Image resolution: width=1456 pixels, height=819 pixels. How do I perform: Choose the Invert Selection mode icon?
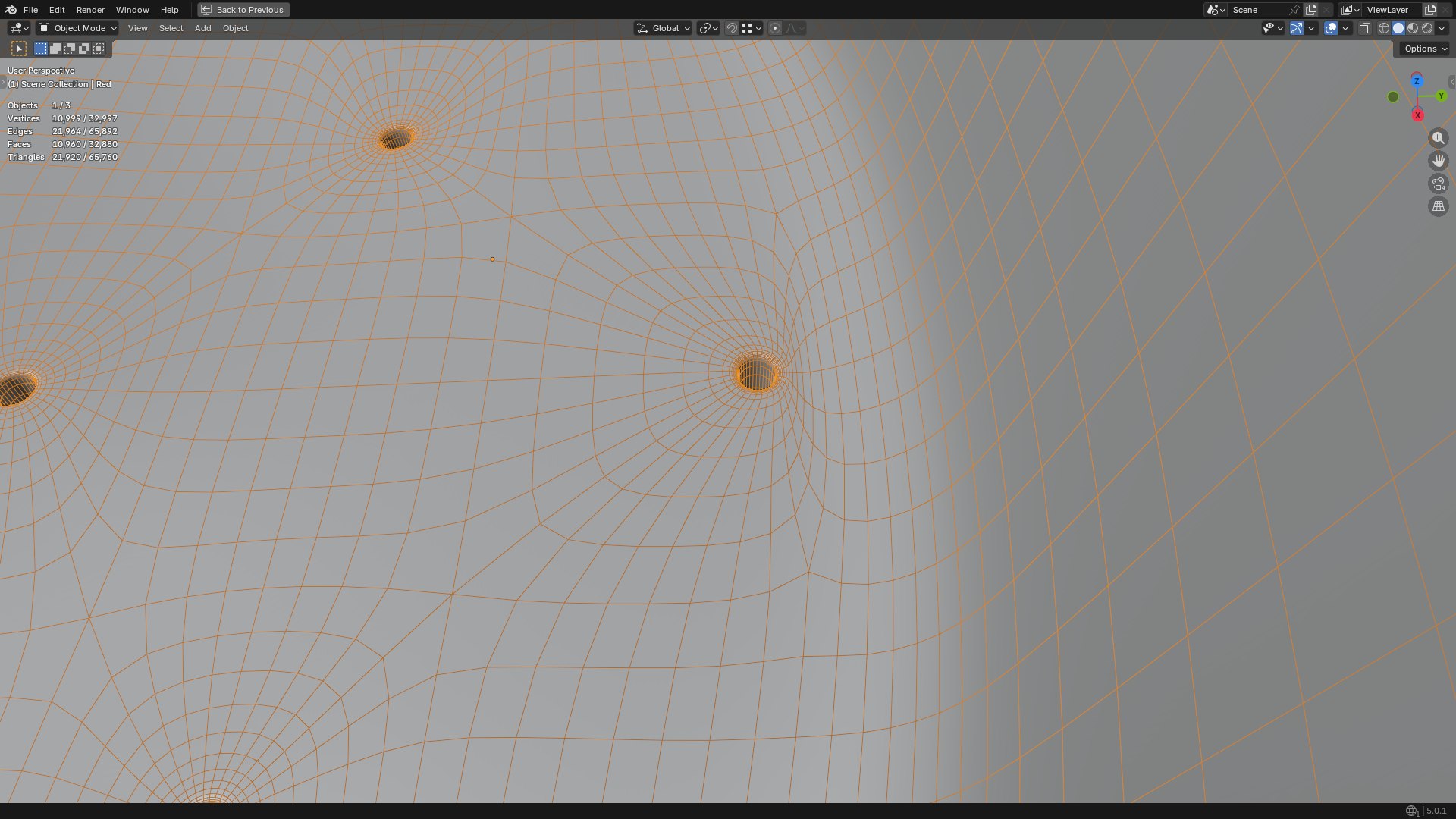[x=84, y=49]
